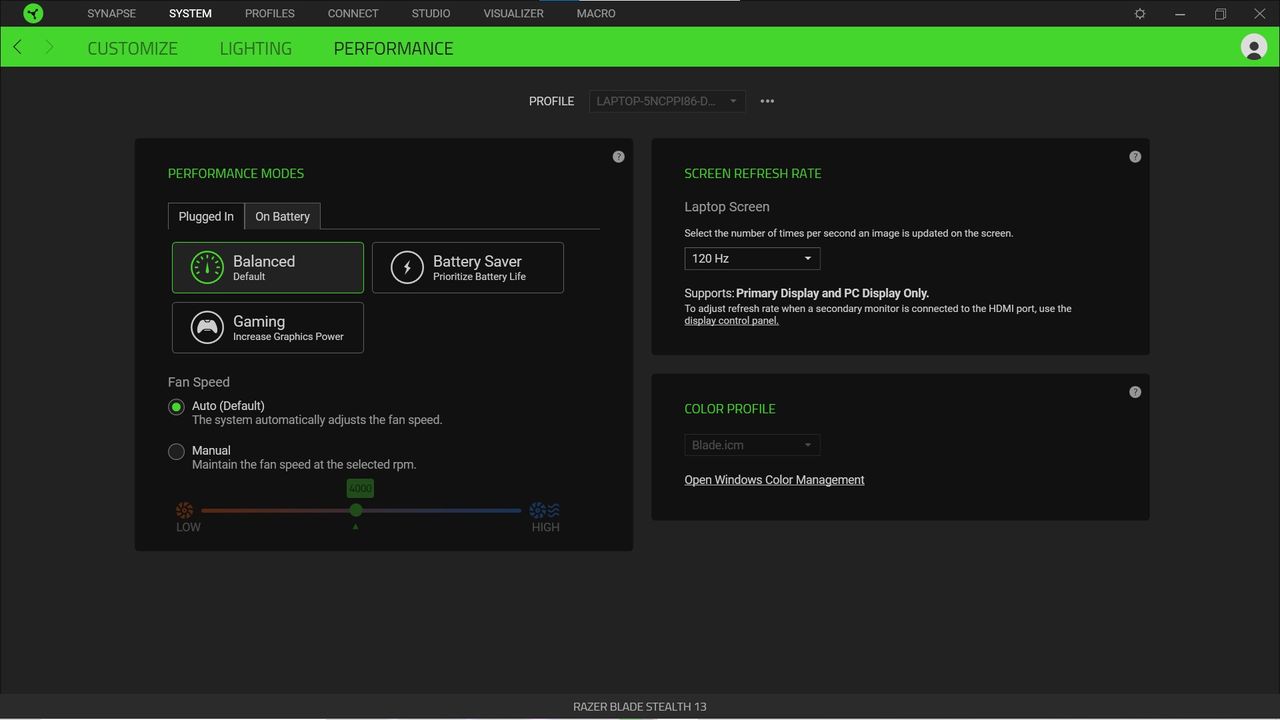Open the display control panel link

[x=731, y=321]
